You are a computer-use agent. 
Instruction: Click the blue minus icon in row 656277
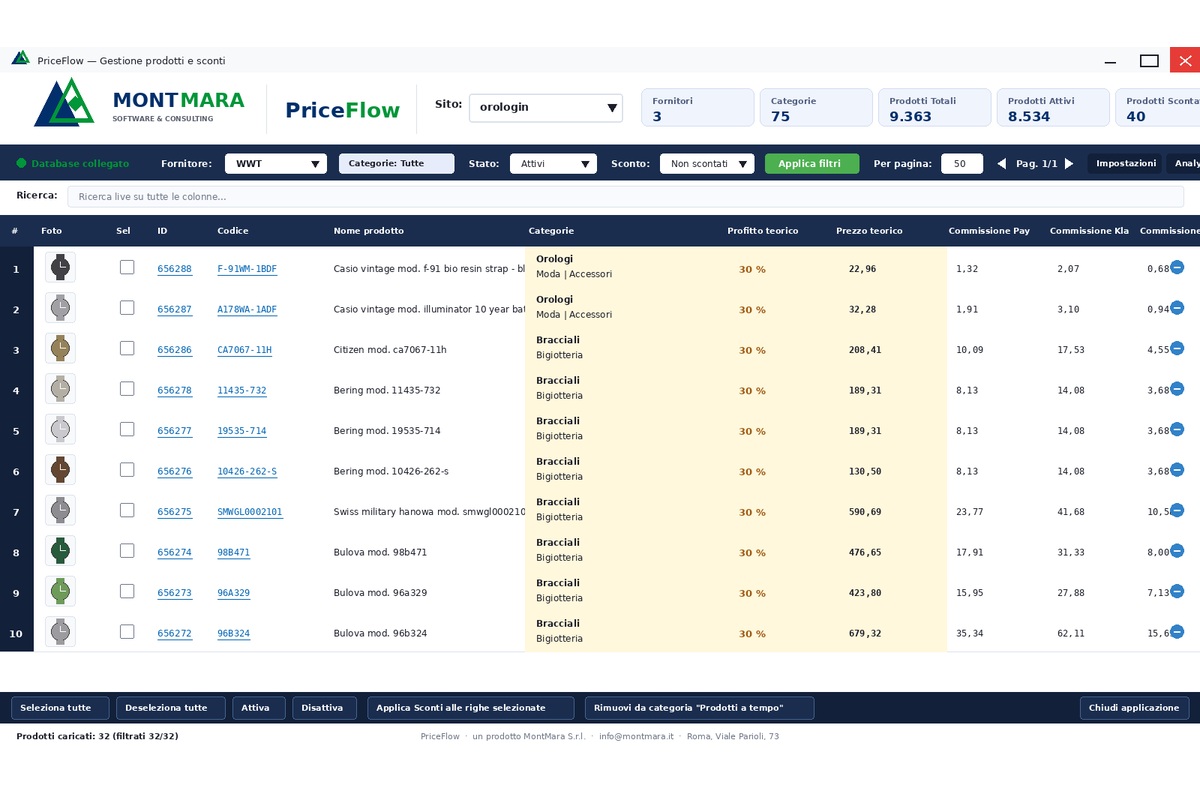[x=1177, y=429]
